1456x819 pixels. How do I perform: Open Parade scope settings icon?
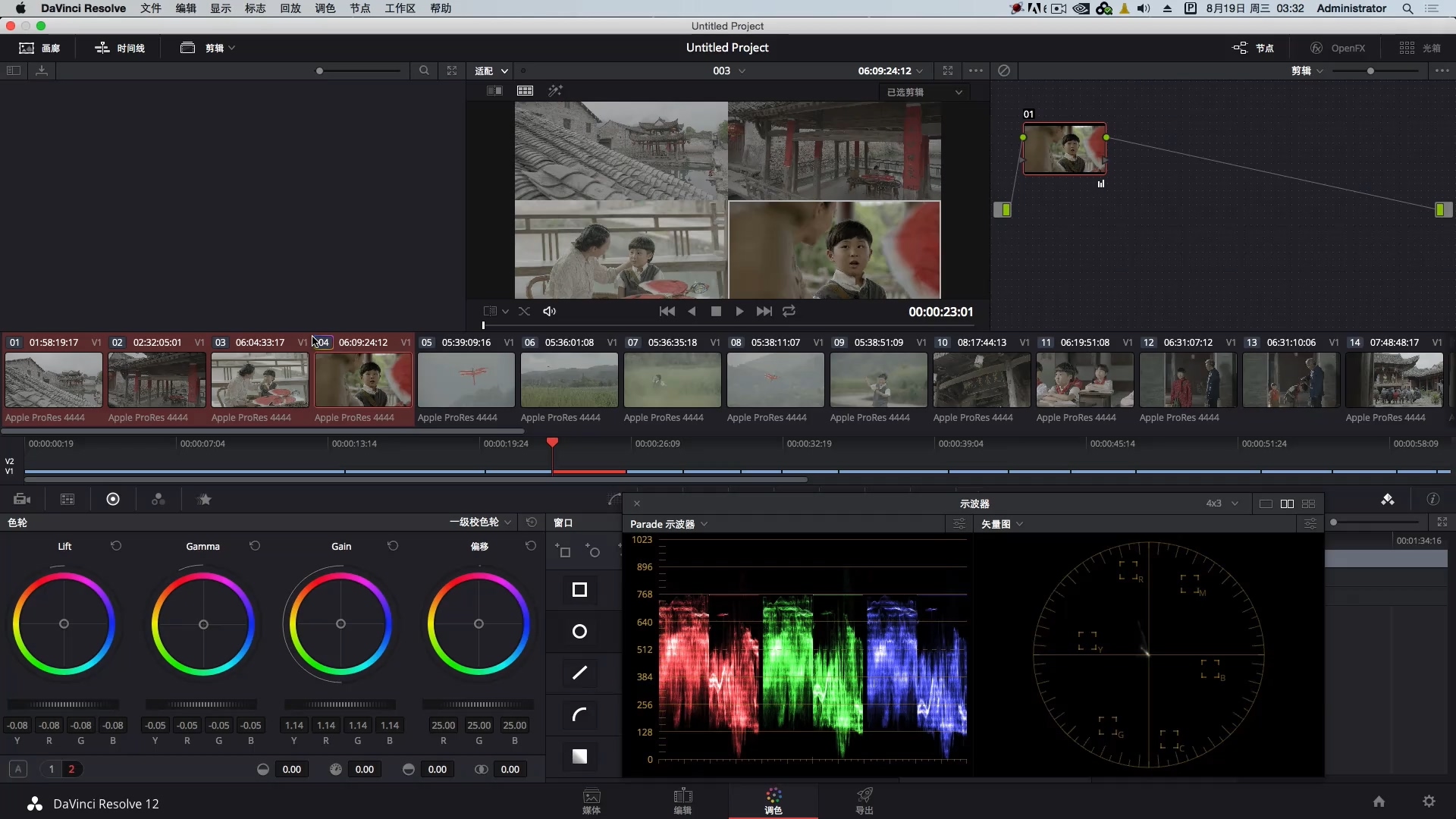[959, 524]
